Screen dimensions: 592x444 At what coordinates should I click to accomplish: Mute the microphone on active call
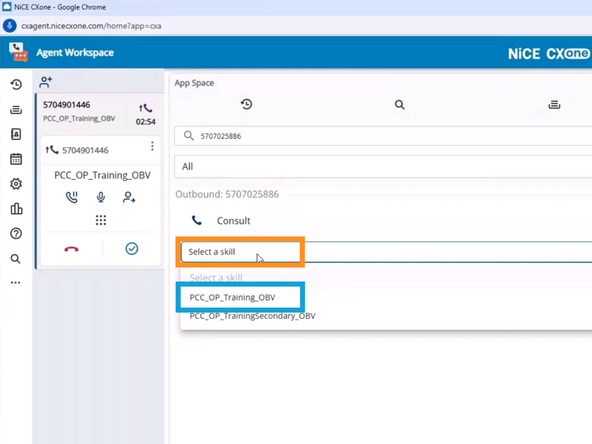pyautogui.click(x=101, y=197)
